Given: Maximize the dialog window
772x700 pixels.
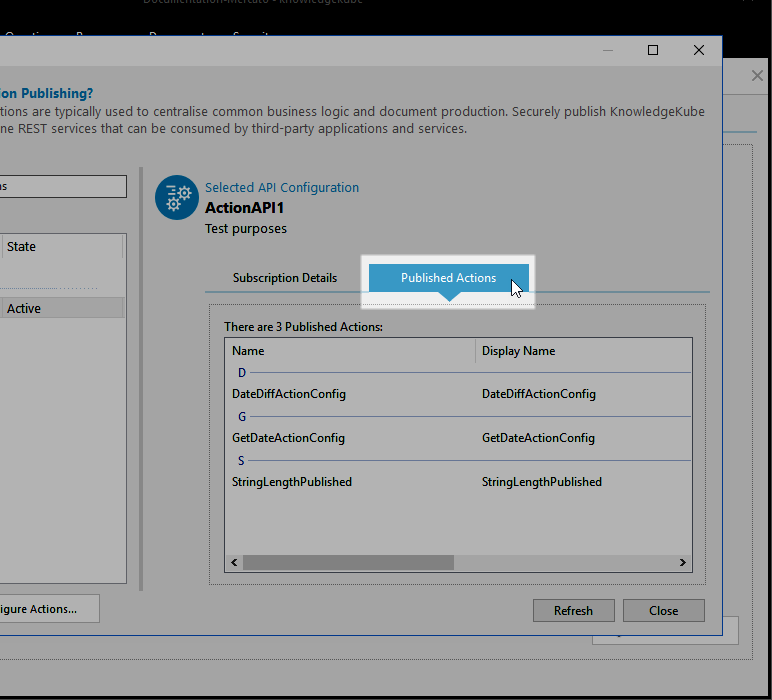Looking at the screenshot, I should click(653, 50).
